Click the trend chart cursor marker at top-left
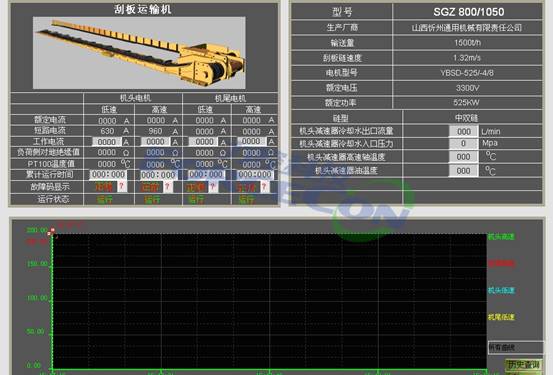This screenshot has width=553, height=375. 51,231
